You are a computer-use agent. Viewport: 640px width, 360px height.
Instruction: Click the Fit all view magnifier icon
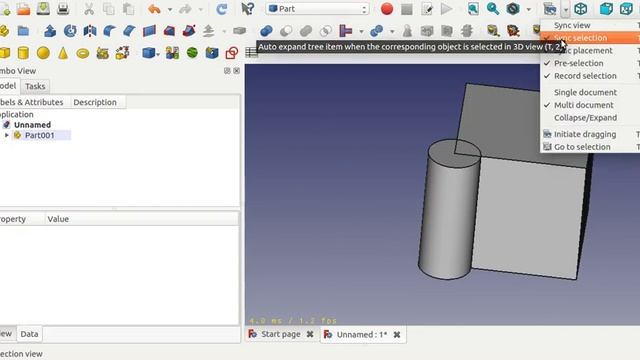point(473,9)
